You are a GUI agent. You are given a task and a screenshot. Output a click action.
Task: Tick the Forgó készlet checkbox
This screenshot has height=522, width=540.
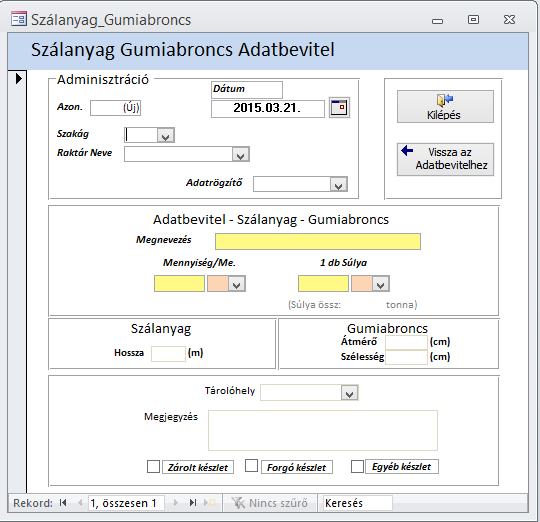pos(251,466)
